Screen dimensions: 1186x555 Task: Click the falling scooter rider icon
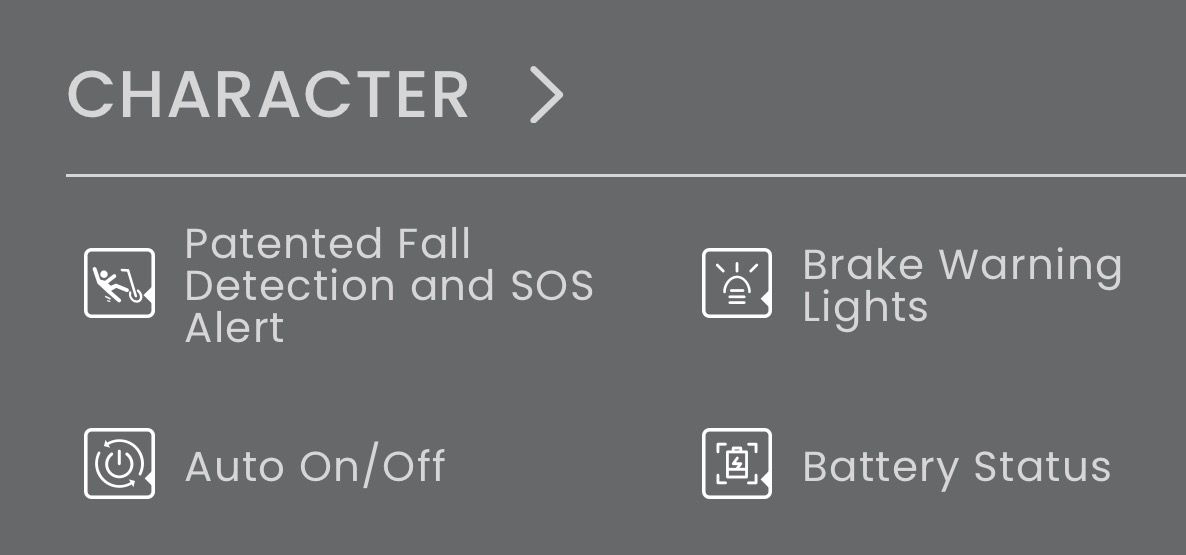click(119, 283)
